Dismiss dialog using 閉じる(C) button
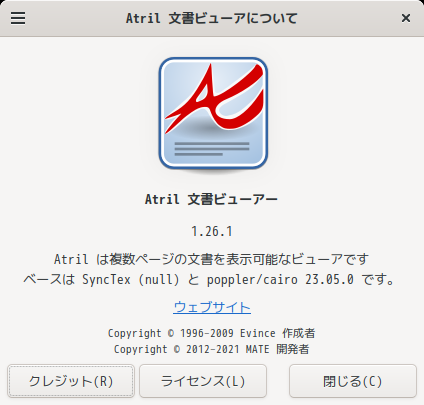The image size is (424, 405). coord(353,381)
